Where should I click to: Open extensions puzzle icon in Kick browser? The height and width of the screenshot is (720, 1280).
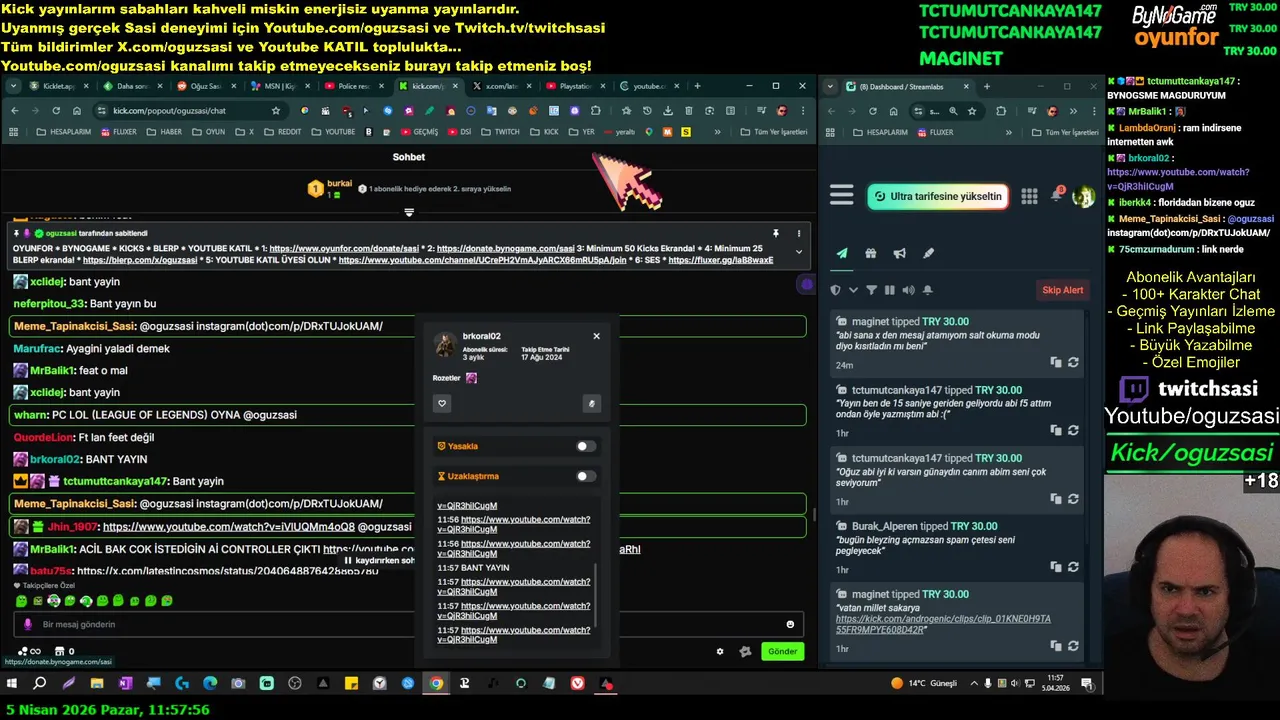595,110
